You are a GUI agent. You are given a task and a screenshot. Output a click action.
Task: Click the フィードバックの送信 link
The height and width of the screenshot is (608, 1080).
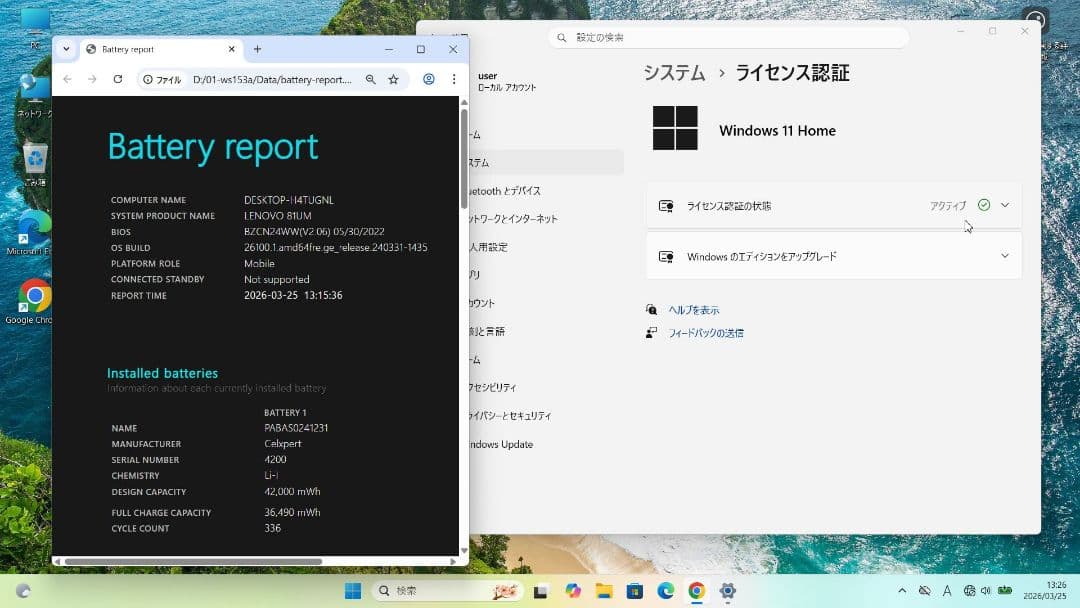click(x=709, y=332)
